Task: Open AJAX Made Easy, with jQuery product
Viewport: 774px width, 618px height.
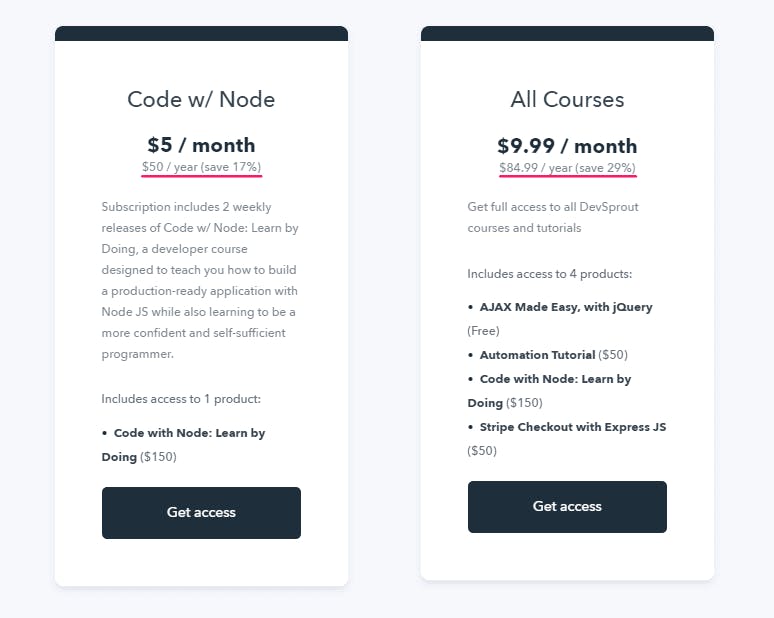Action: click(566, 307)
